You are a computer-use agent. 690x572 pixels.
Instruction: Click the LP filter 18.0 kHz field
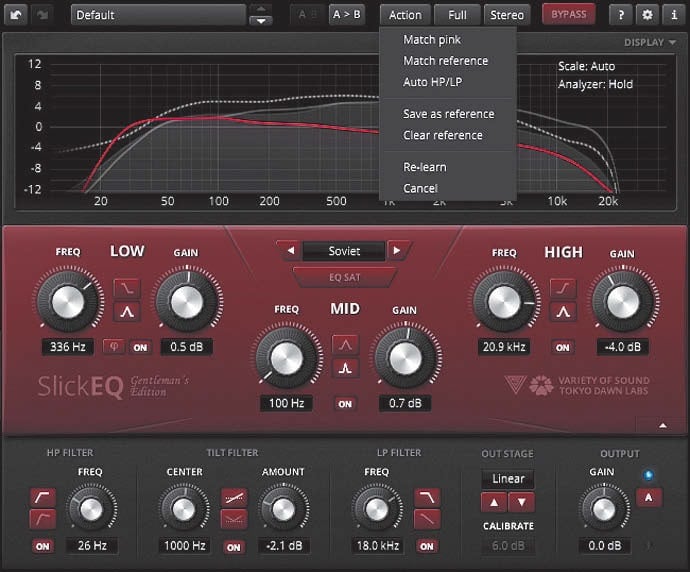coord(378,546)
